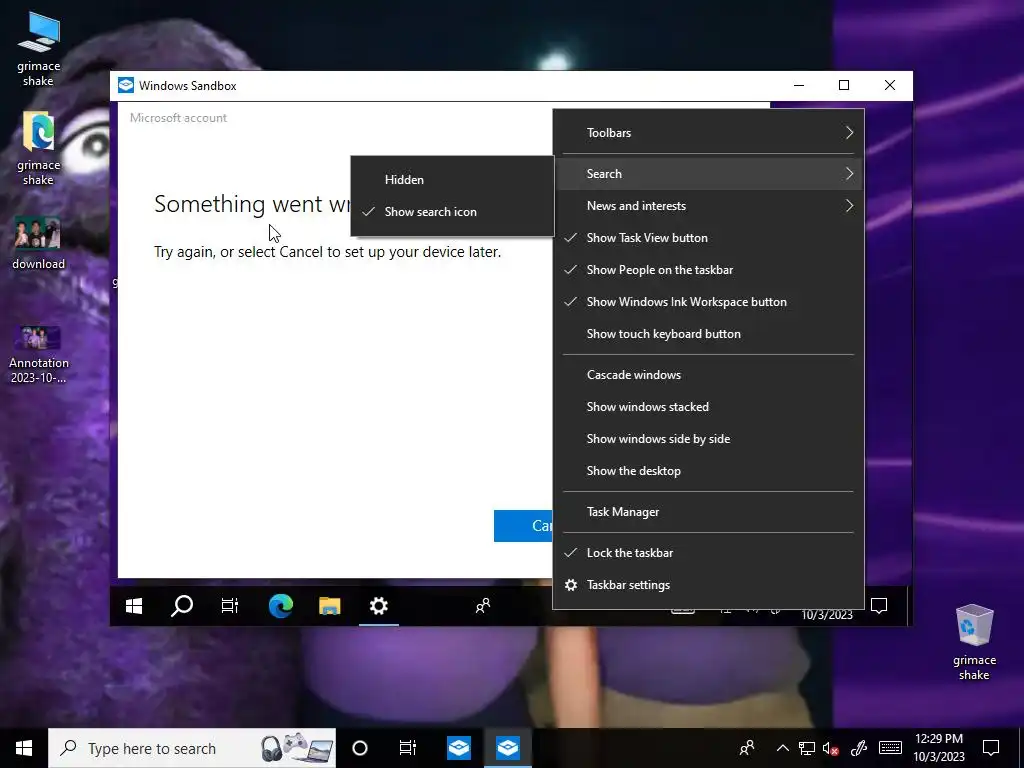Open host network status icon
The image size is (1024, 768).
point(807,748)
